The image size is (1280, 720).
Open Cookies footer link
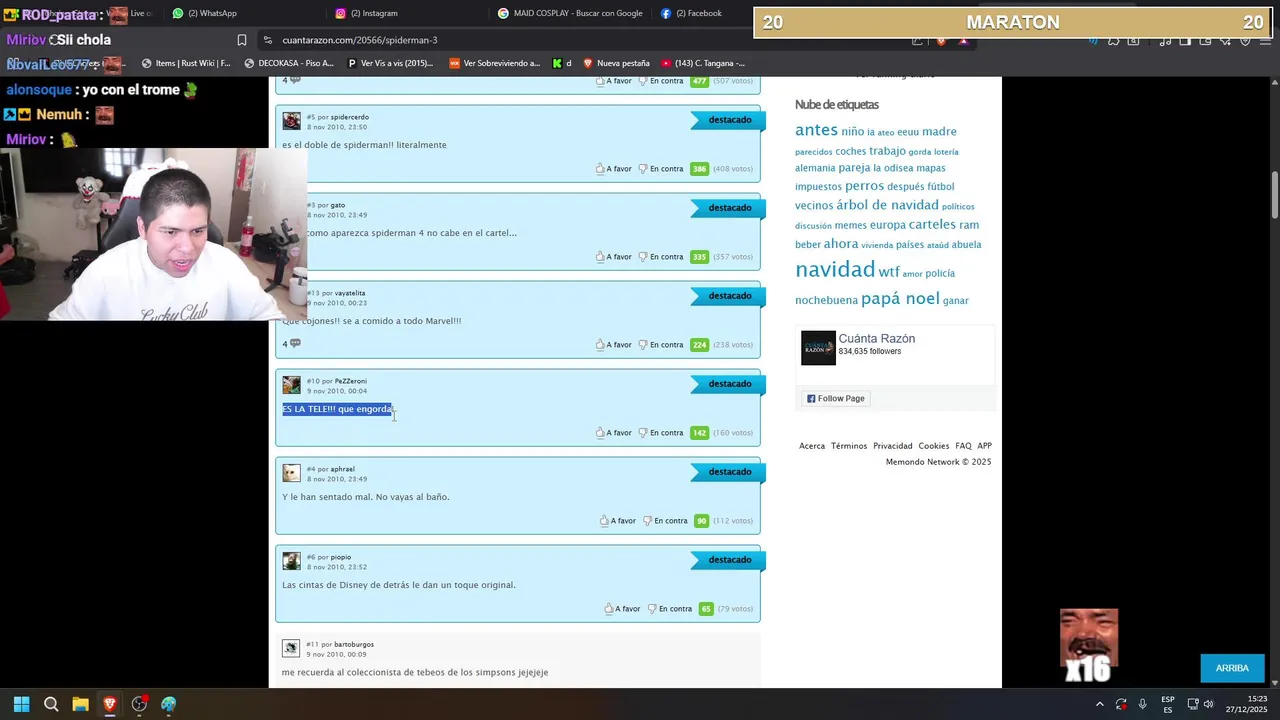coord(934,446)
